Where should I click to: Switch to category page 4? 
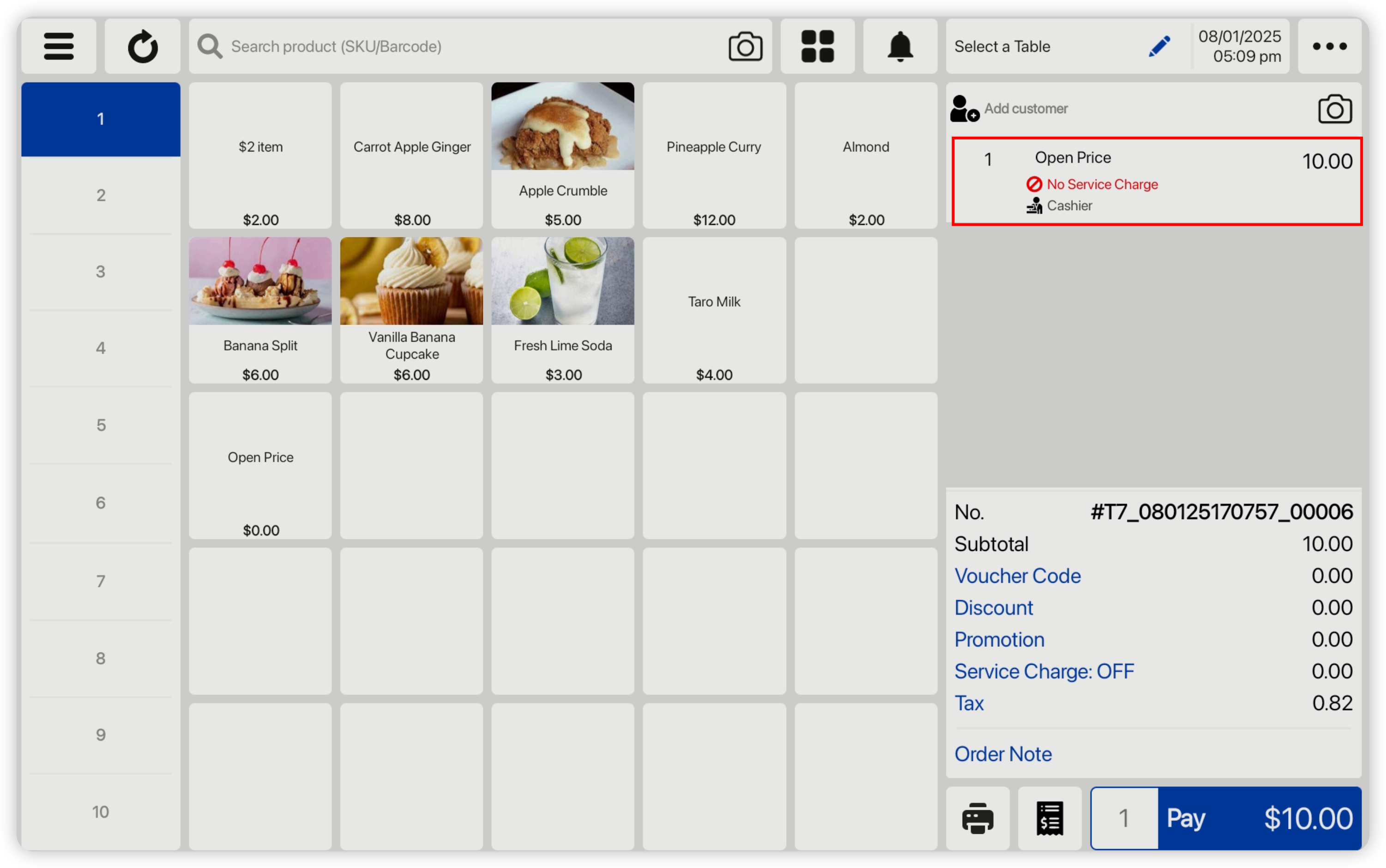click(101, 348)
